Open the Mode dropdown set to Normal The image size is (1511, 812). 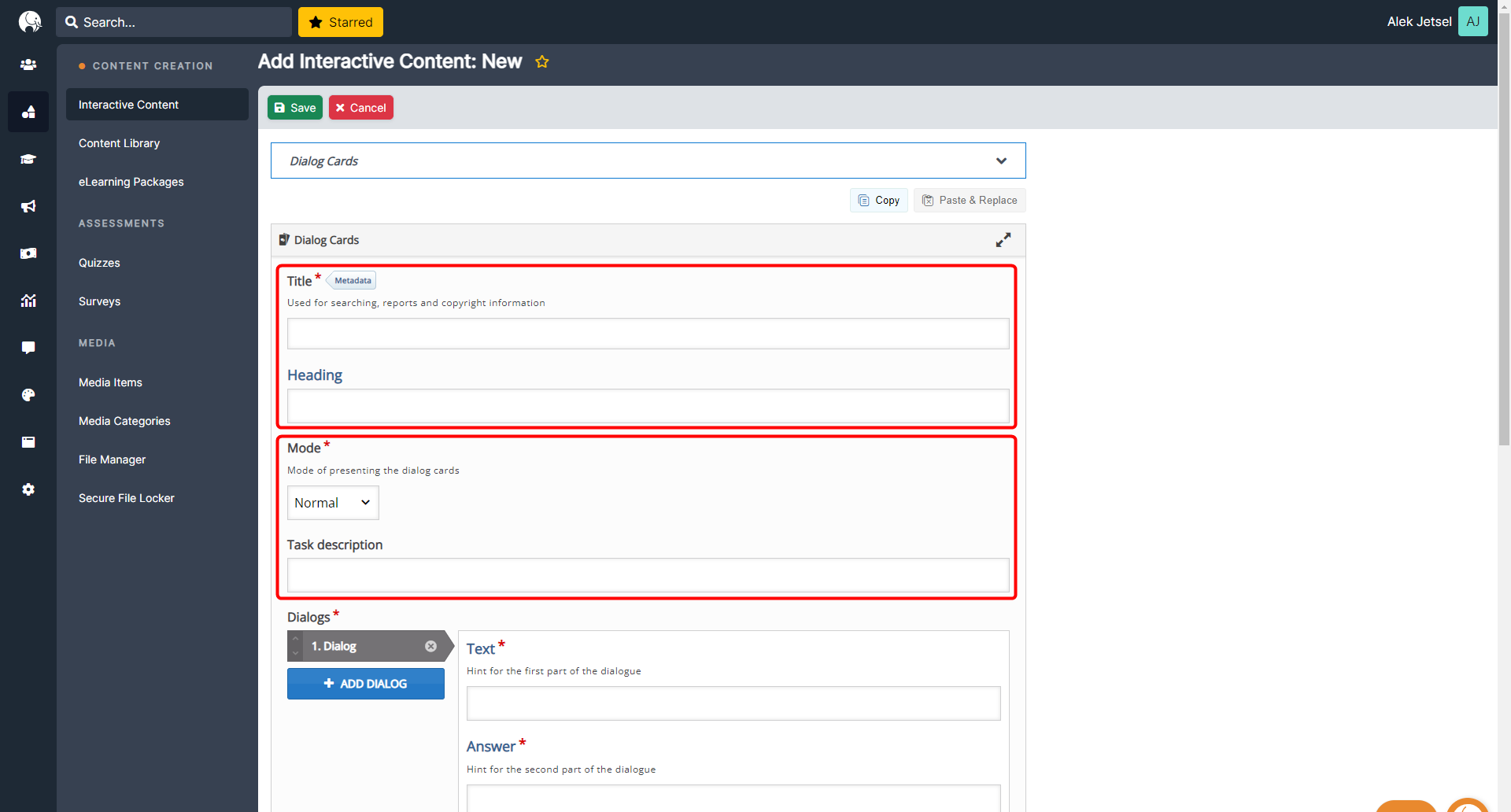point(333,503)
